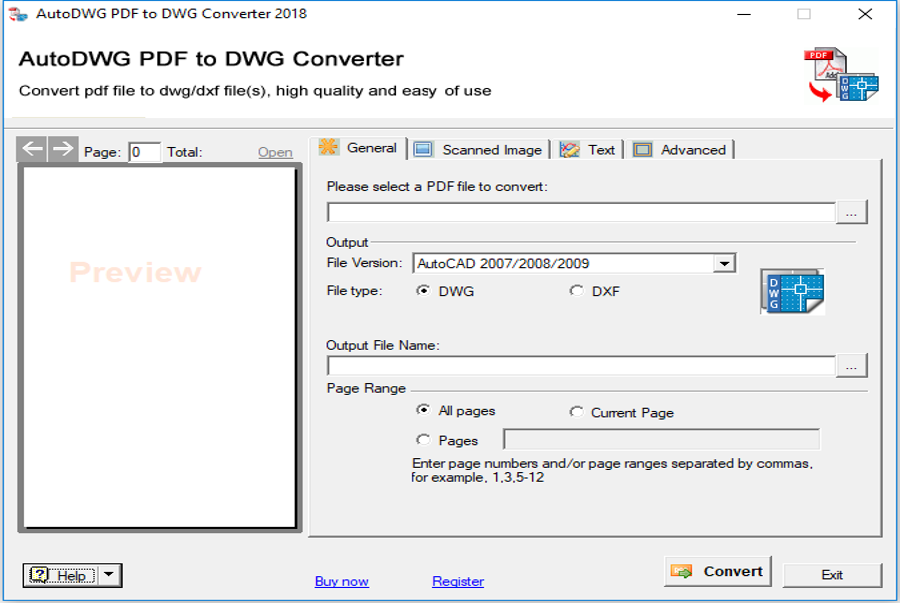Follow the Buy now link

(342, 581)
